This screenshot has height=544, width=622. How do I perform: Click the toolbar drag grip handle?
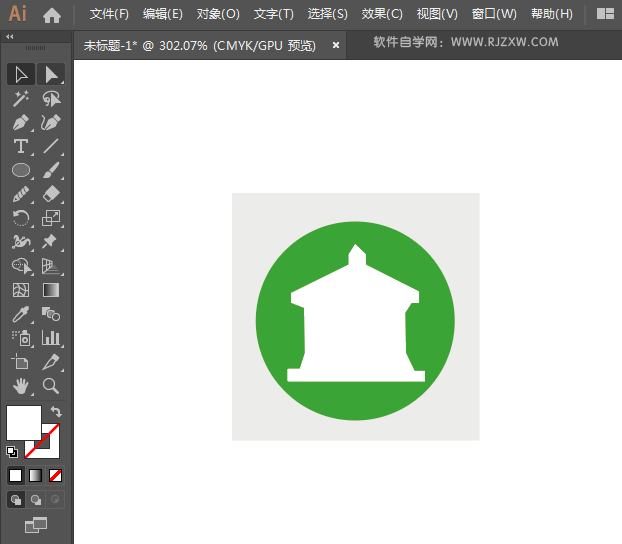[x=36, y=48]
